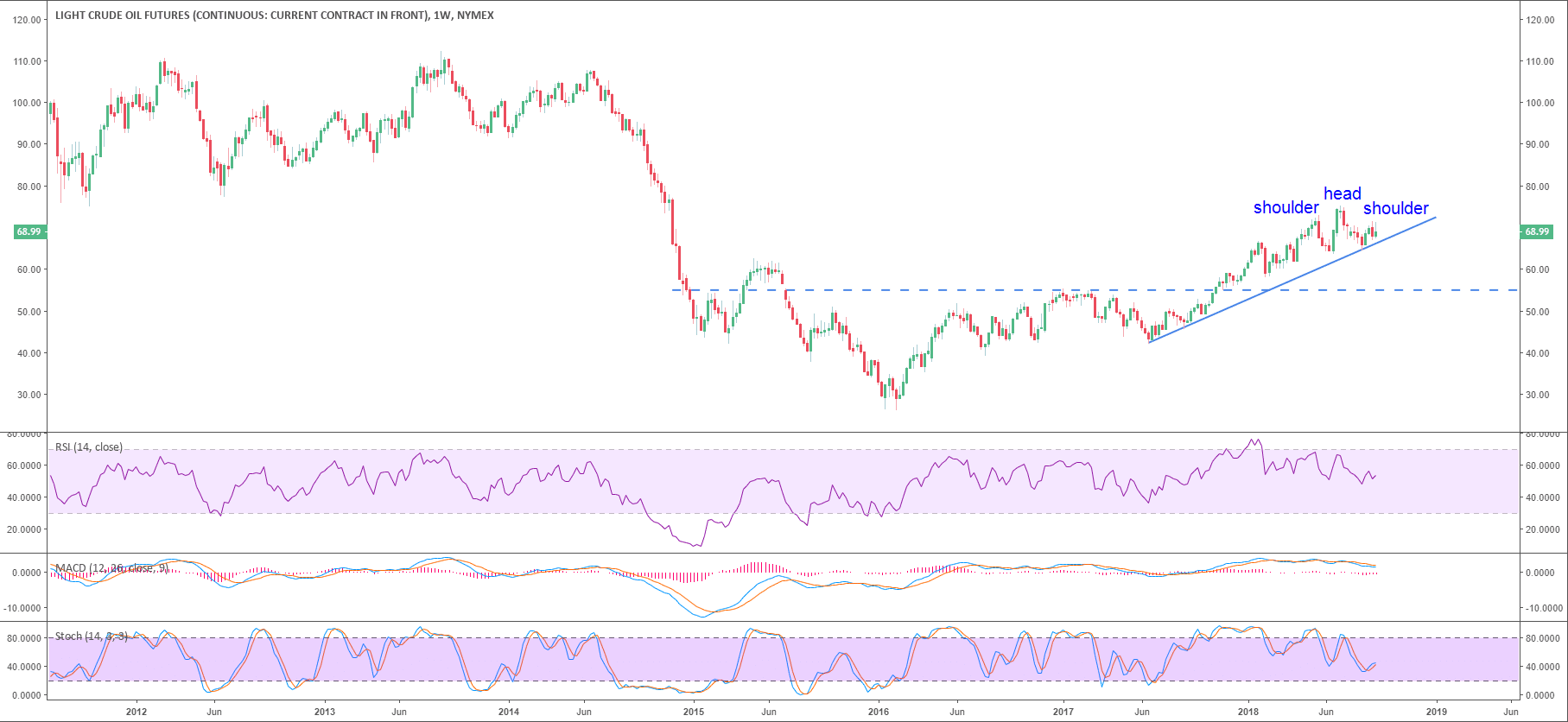1568x722 pixels.
Task: Click the 2016 label on time axis
Action: [x=878, y=712]
